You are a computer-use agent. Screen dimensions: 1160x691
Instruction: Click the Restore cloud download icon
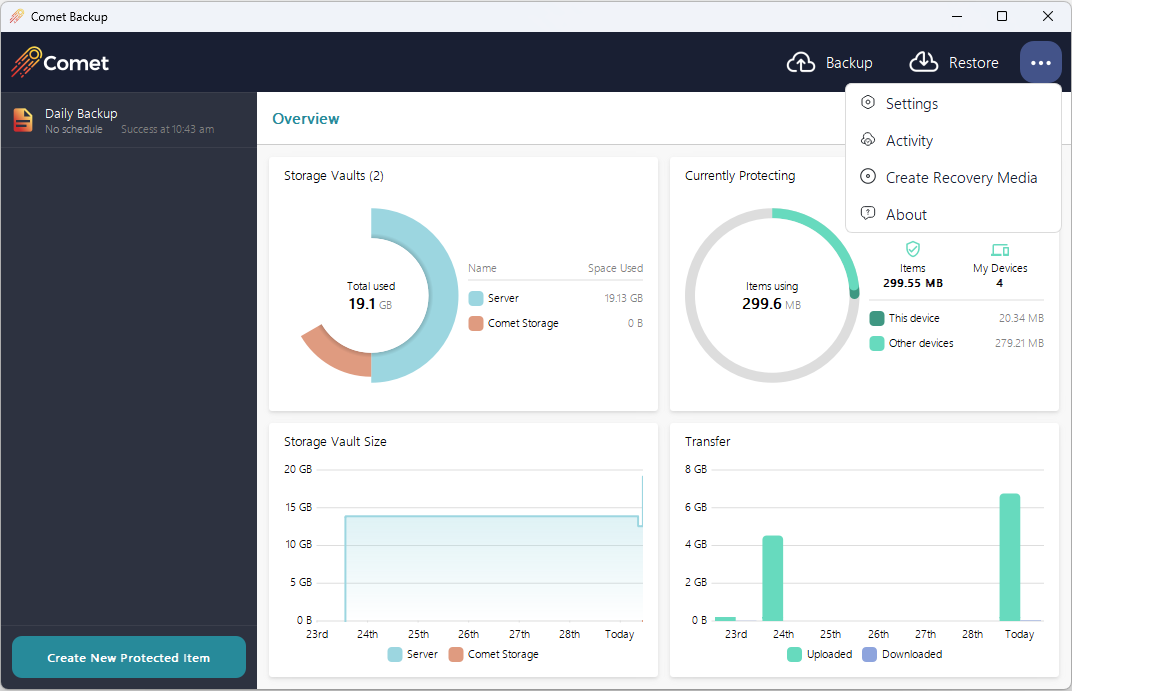click(x=923, y=63)
